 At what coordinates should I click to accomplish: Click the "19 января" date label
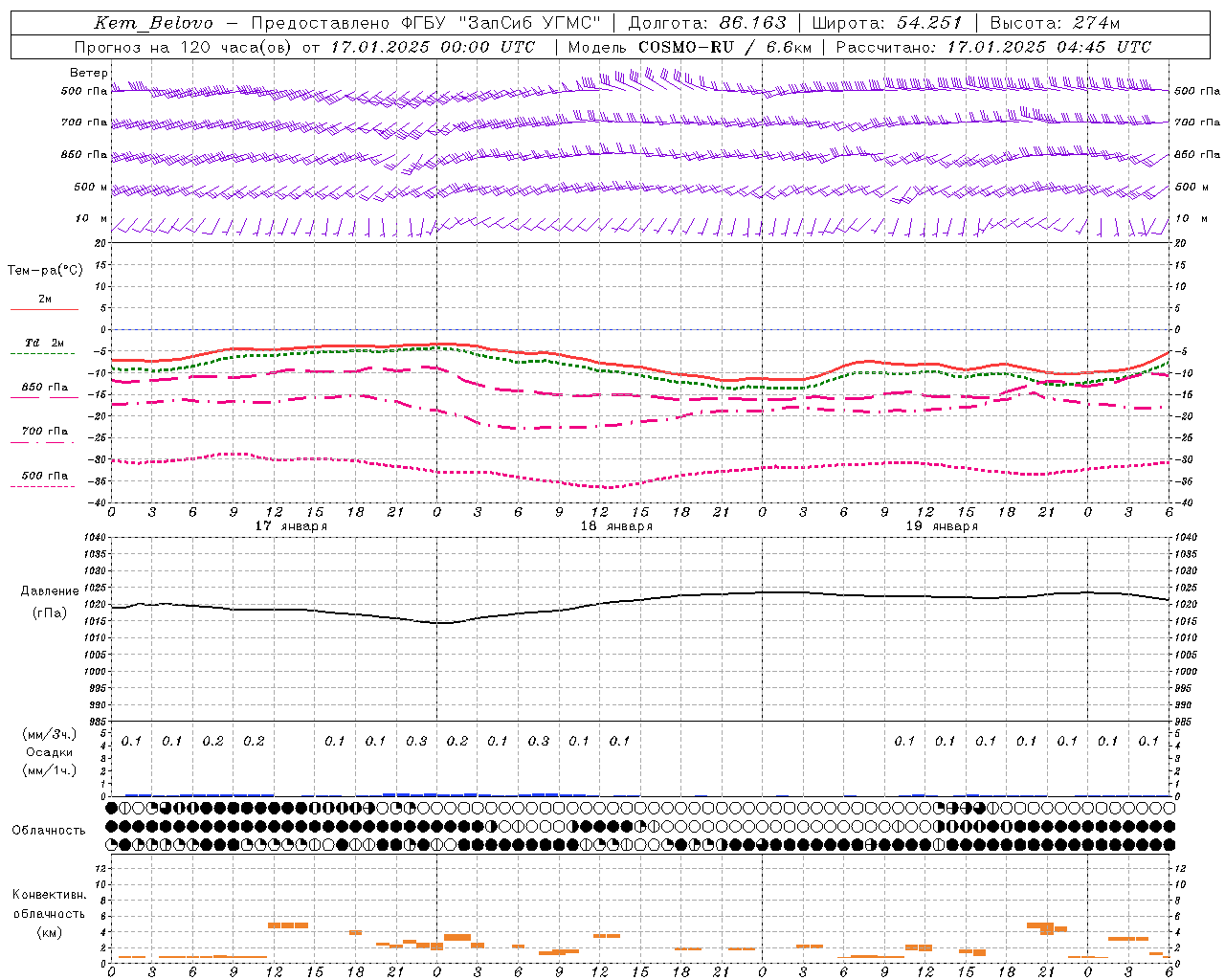[942, 526]
